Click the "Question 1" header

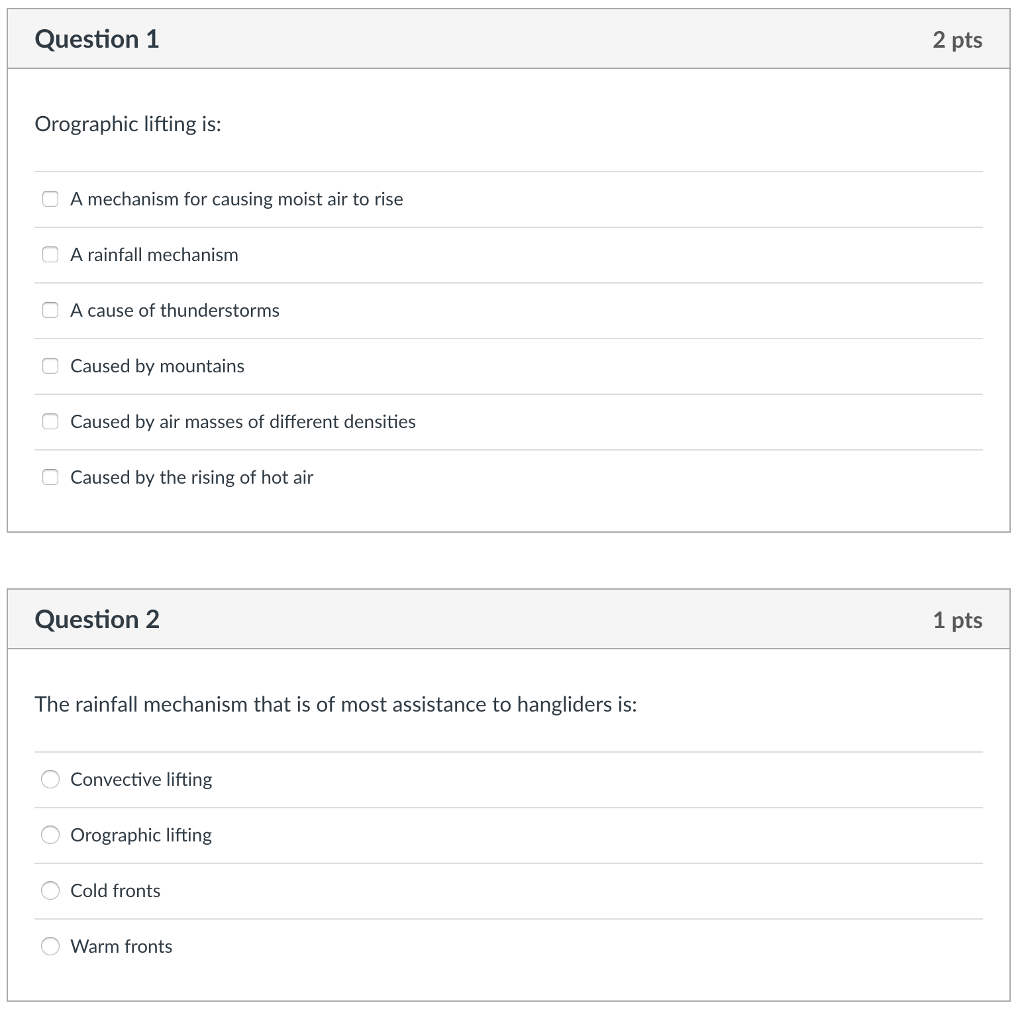click(x=96, y=39)
